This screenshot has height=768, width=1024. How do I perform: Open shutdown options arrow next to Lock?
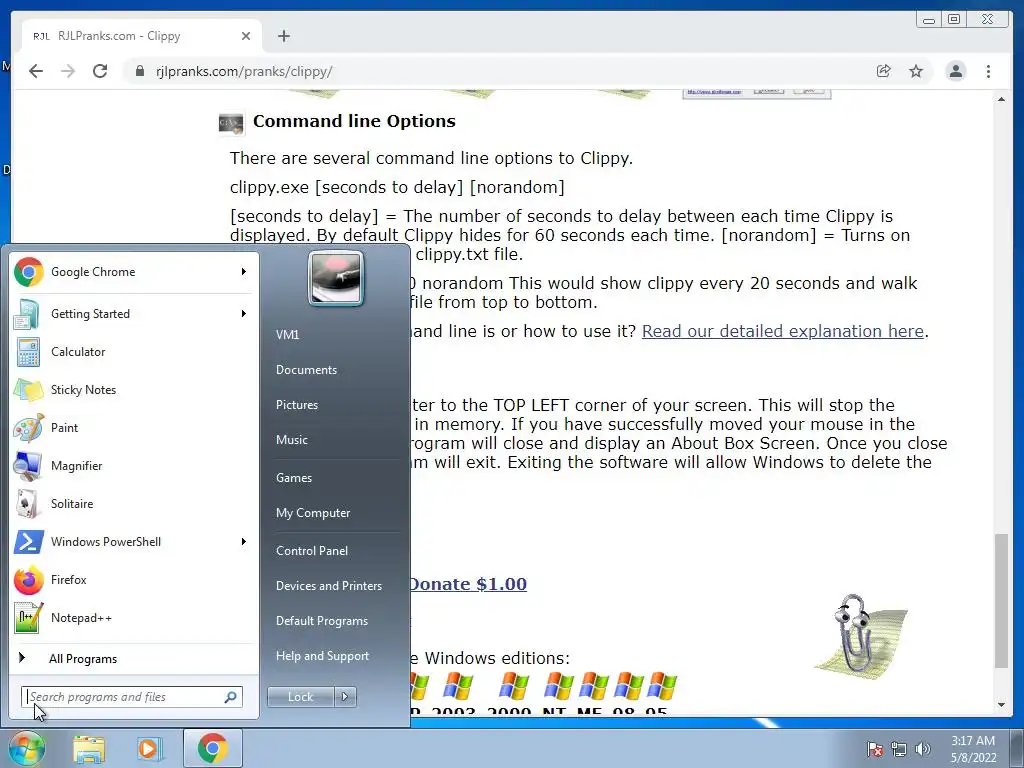click(x=345, y=697)
